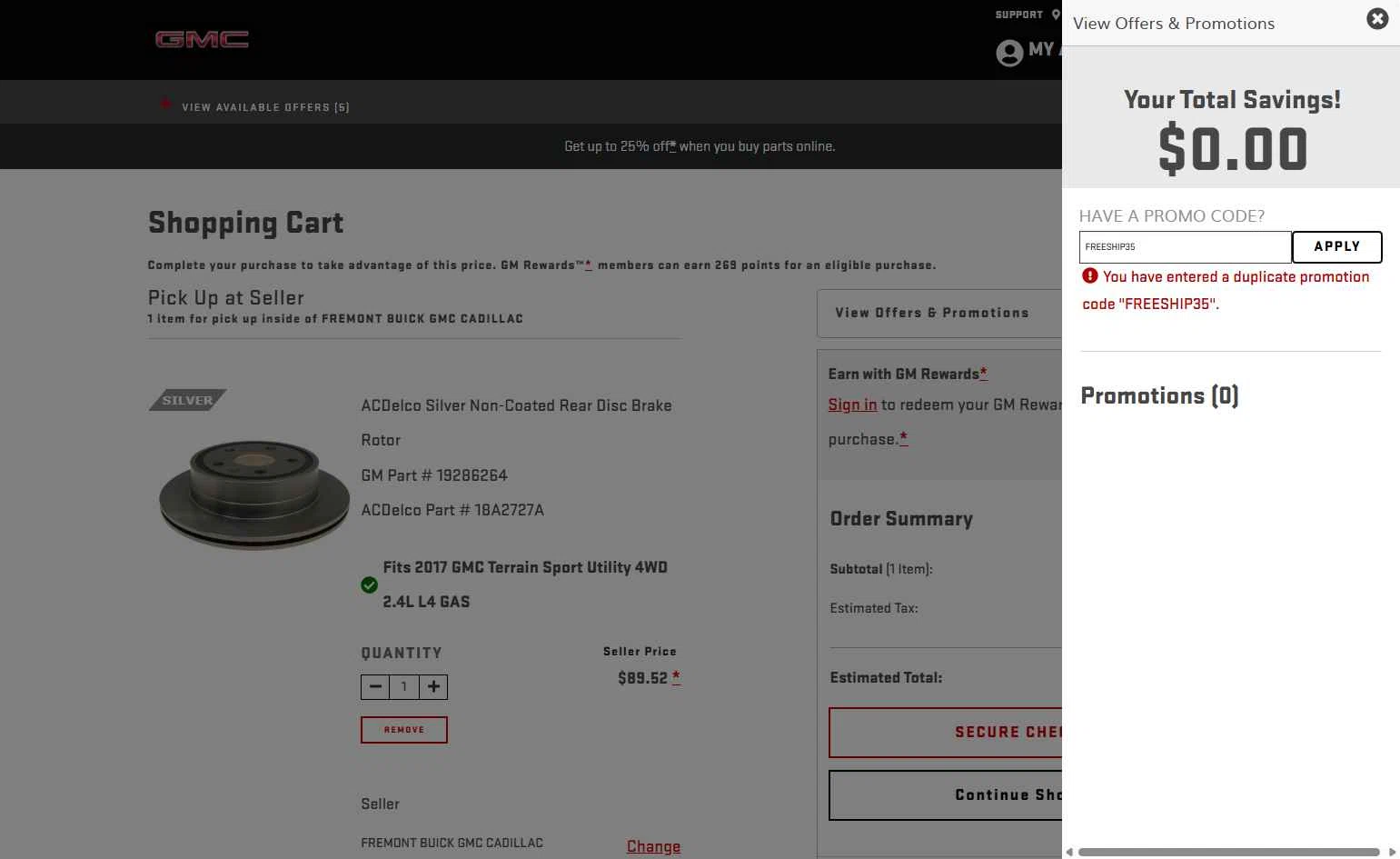Click the Estimated Tax label
Image resolution: width=1400 pixels, height=859 pixels.
(874, 608)
